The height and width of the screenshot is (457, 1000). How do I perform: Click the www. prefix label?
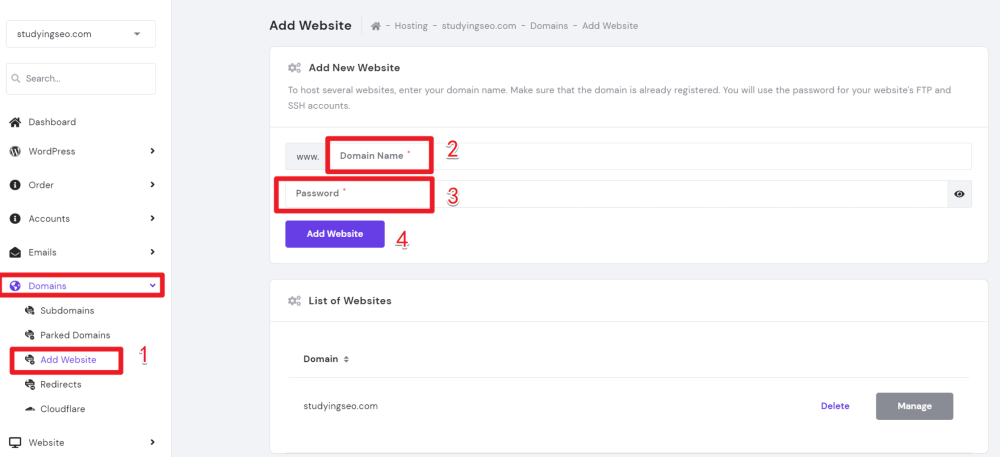[308, 156]
